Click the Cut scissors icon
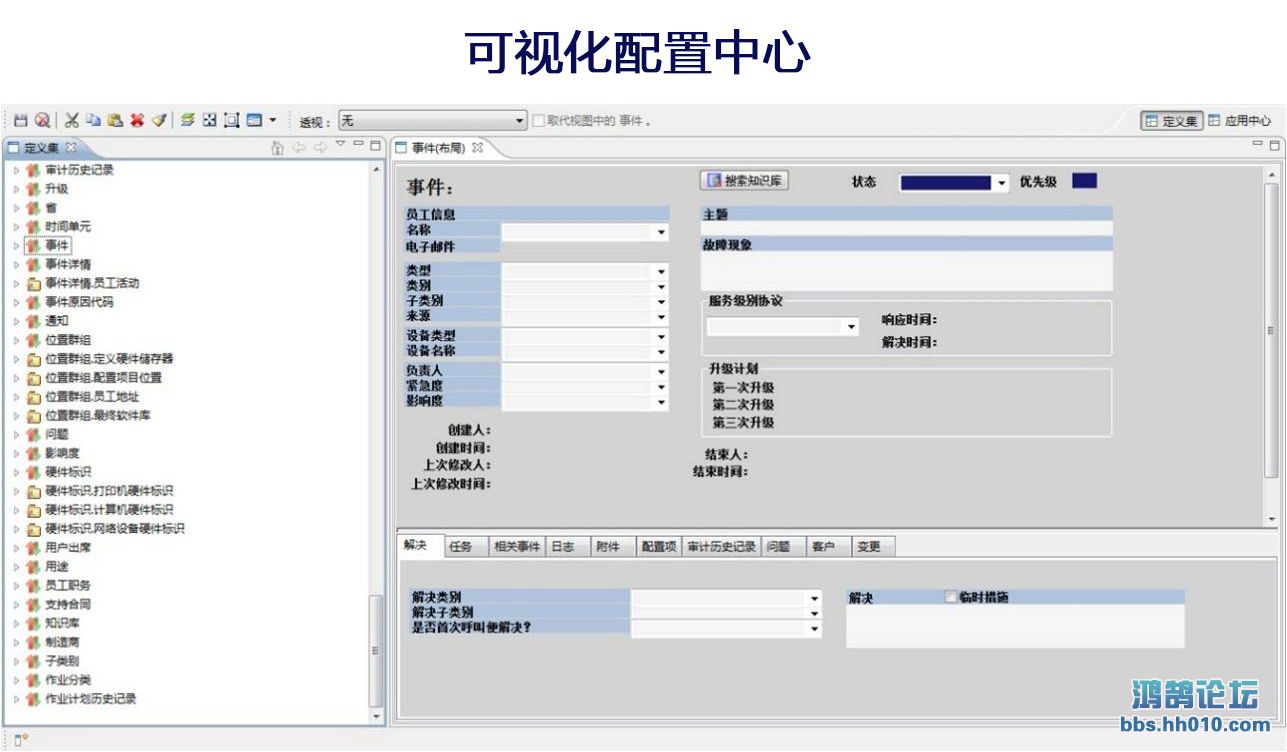 (72, 120)
